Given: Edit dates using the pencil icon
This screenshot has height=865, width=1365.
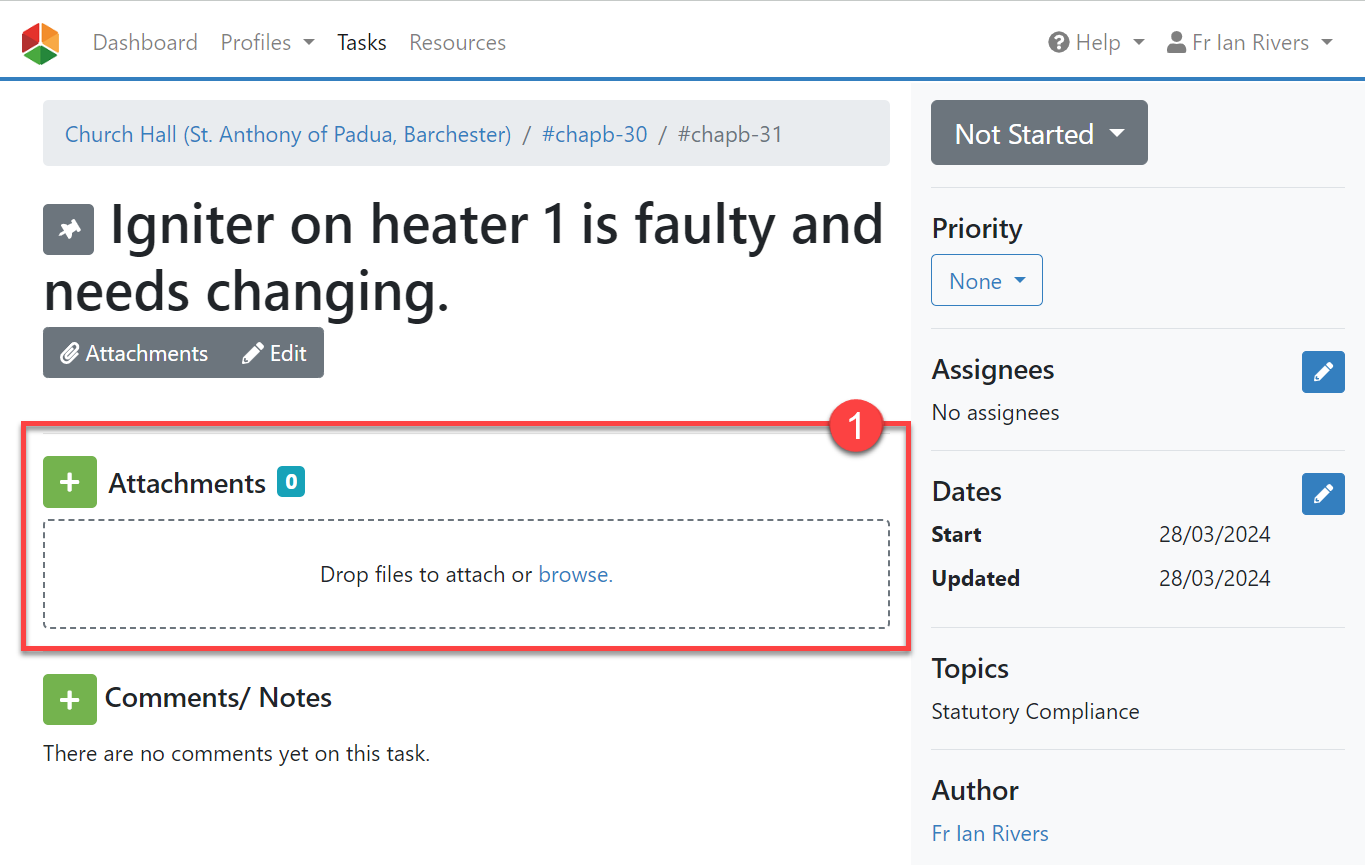Looking at the screenshot, I should click(1323, 494).
